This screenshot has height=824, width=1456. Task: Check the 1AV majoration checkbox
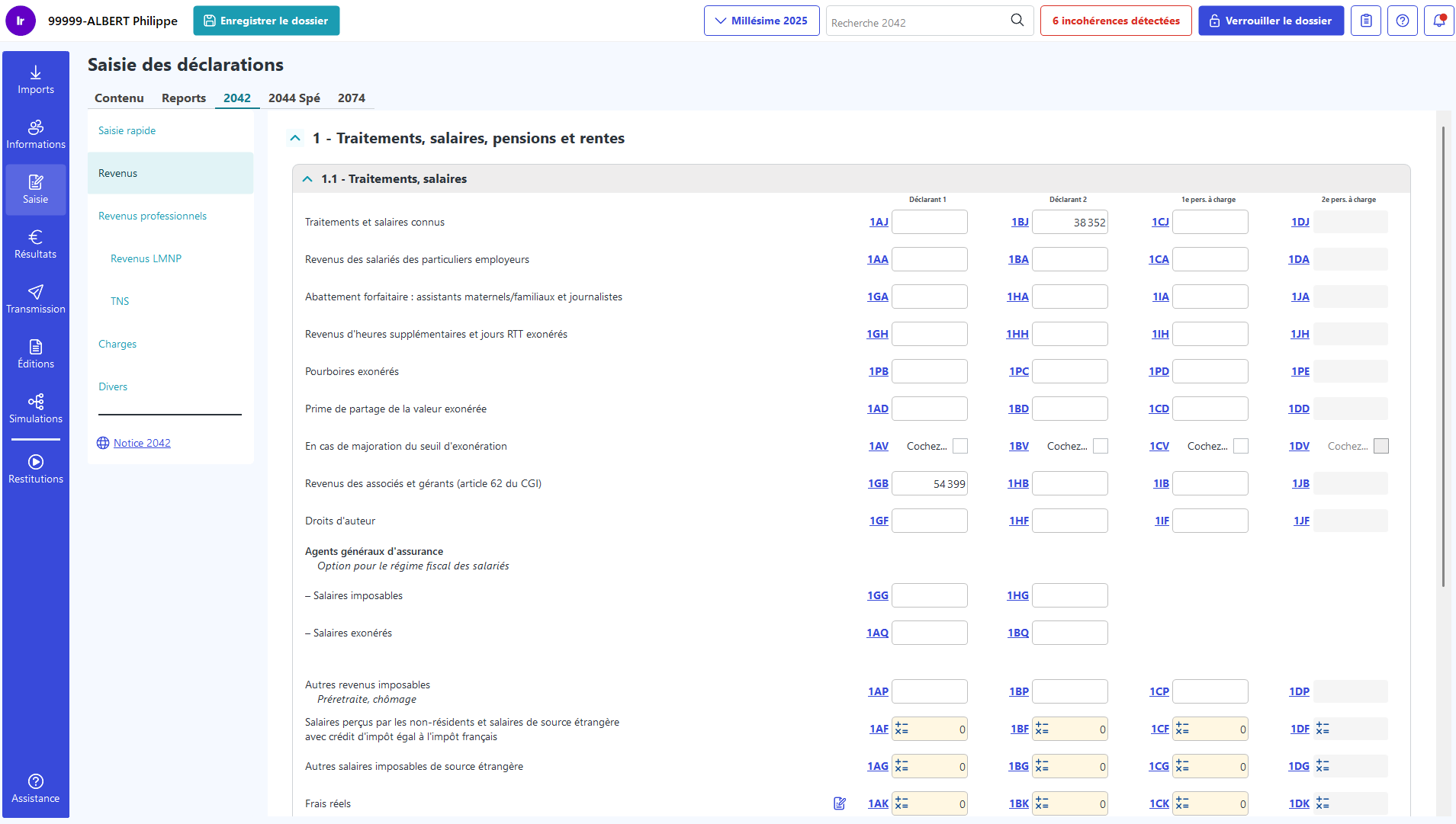pyautogui.click(x=960, y=447)
